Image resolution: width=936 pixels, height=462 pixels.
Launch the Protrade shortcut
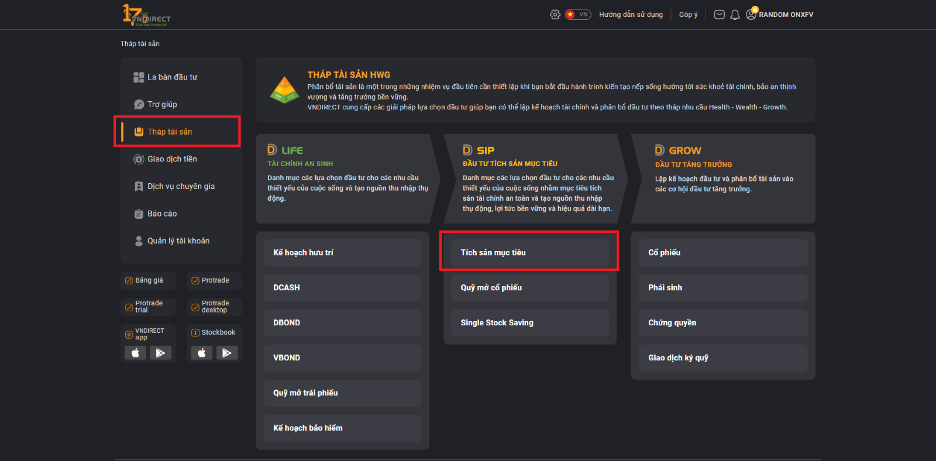coord(214,280)
